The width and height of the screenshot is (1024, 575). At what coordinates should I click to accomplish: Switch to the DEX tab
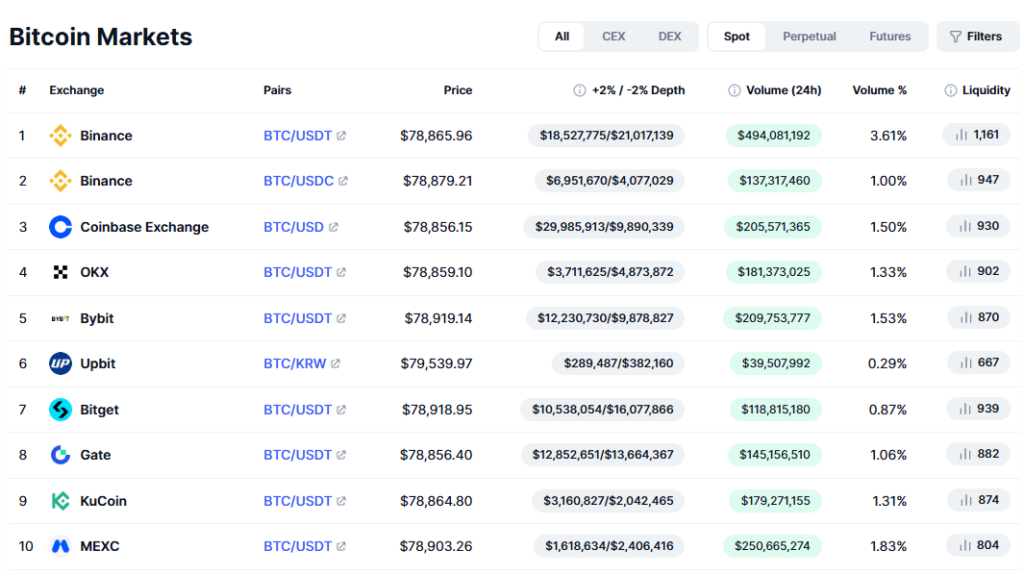pos(669,37)
